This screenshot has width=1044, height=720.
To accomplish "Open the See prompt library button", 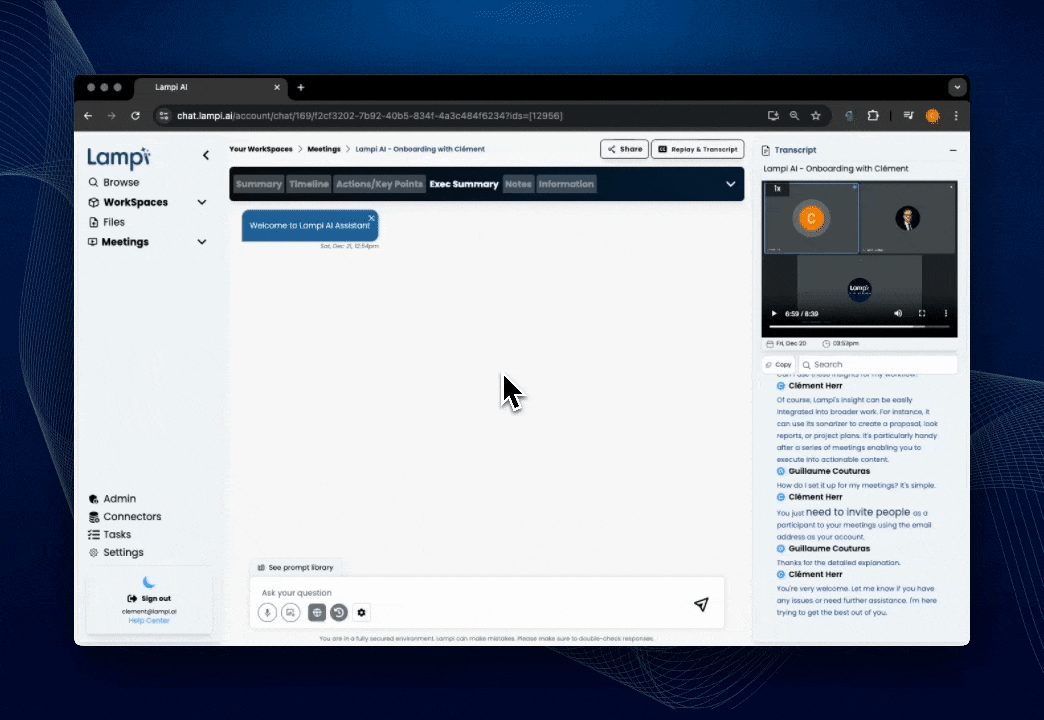I will 295,568.
